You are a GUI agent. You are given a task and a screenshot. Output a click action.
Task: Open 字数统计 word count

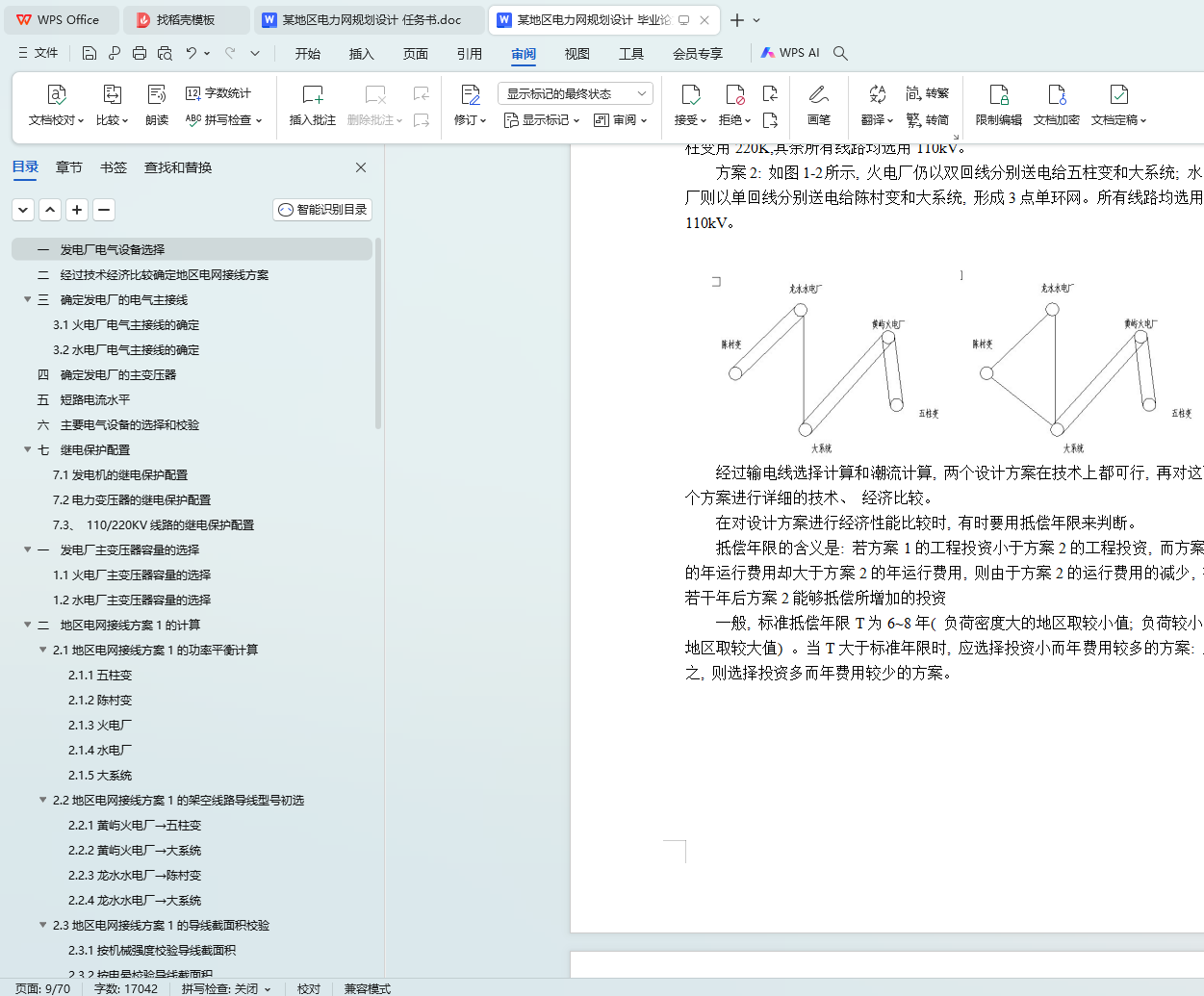[x=218, y=93]
